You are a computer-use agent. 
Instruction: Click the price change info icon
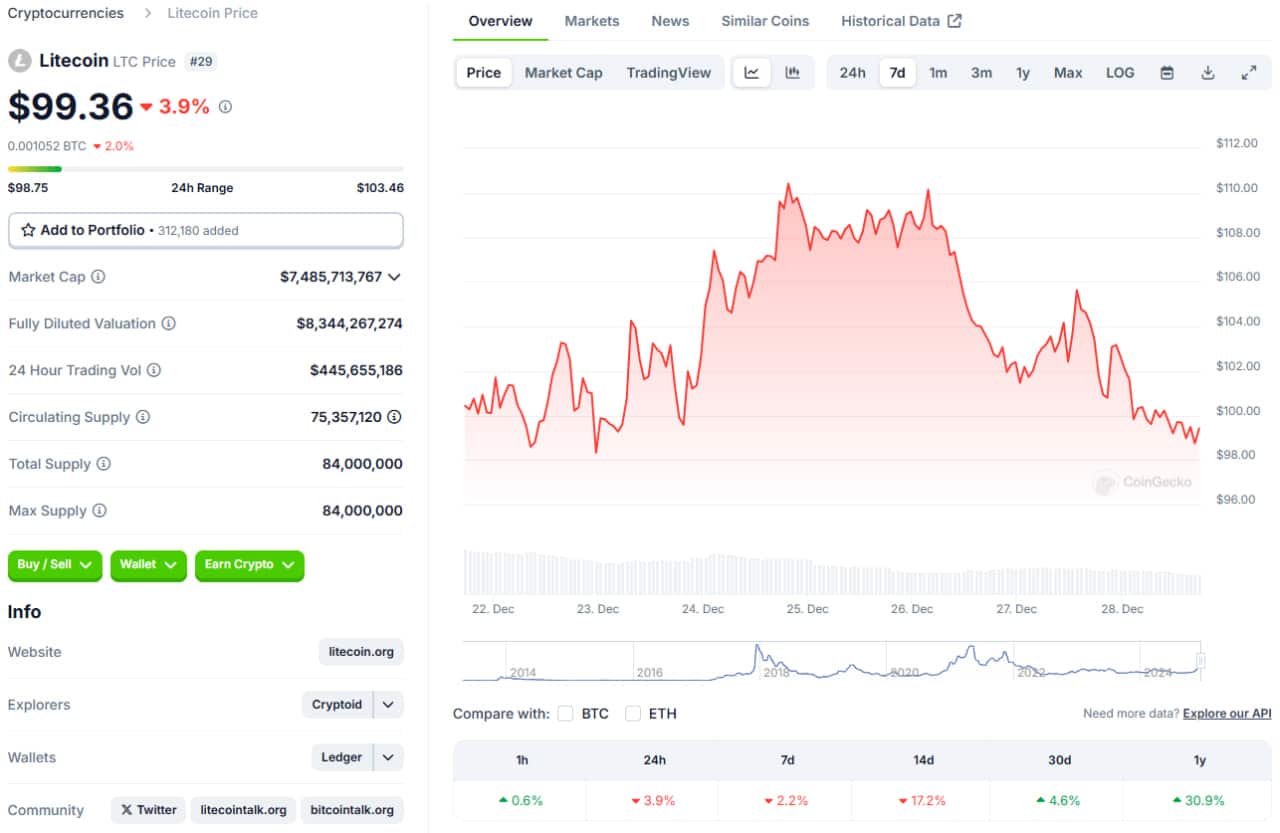pyautogui.click(x=225, y=107)
